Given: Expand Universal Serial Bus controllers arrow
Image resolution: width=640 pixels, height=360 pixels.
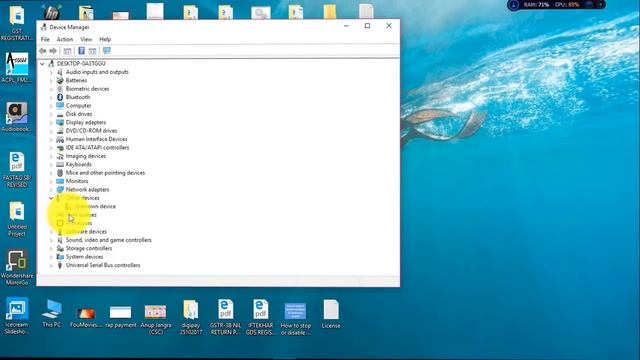Looking at the screenshot, I should point(51,265).
